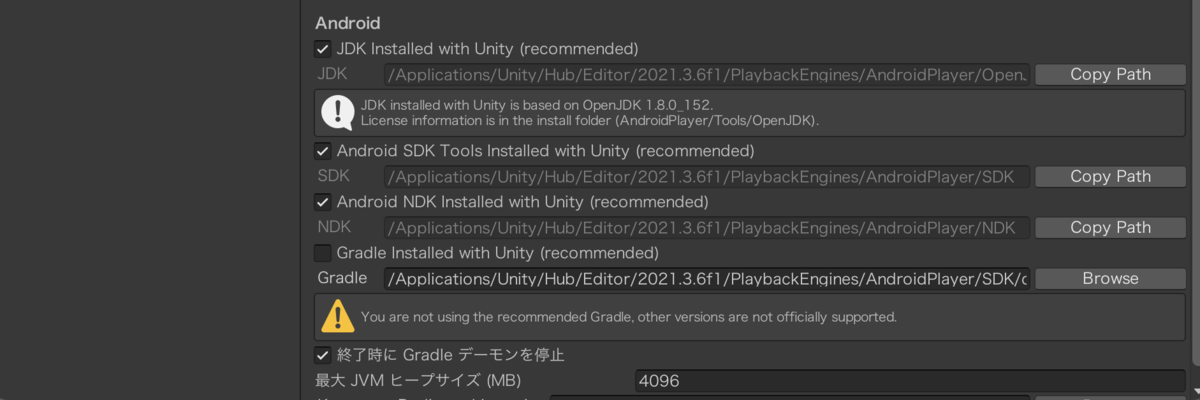This screenshot has height=400, width=1200.
Task: Copy the SDK path
Action: click(1110, 176)
